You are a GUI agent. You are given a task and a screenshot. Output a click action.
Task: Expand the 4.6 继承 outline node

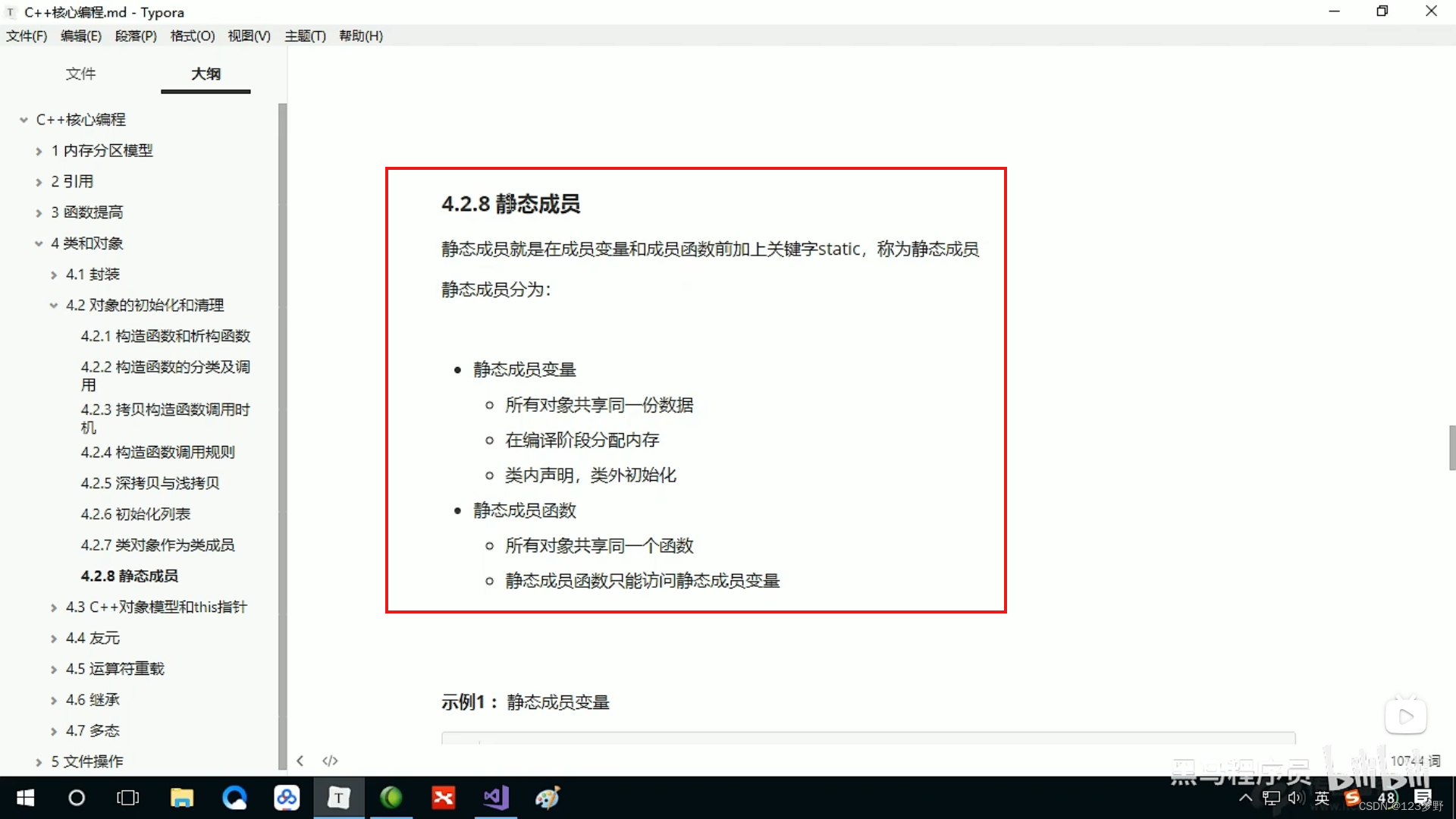(x=54, y=700)
